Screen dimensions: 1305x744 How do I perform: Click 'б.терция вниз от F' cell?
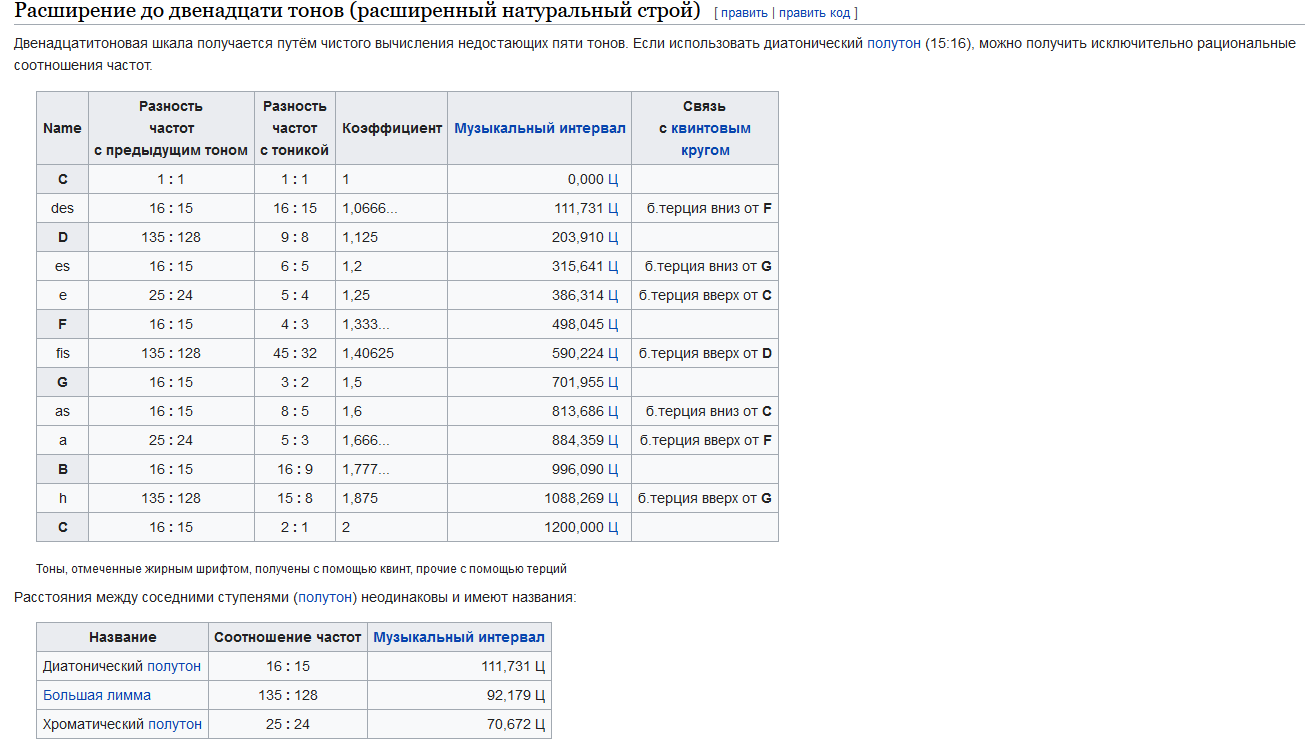click(705, 208)
